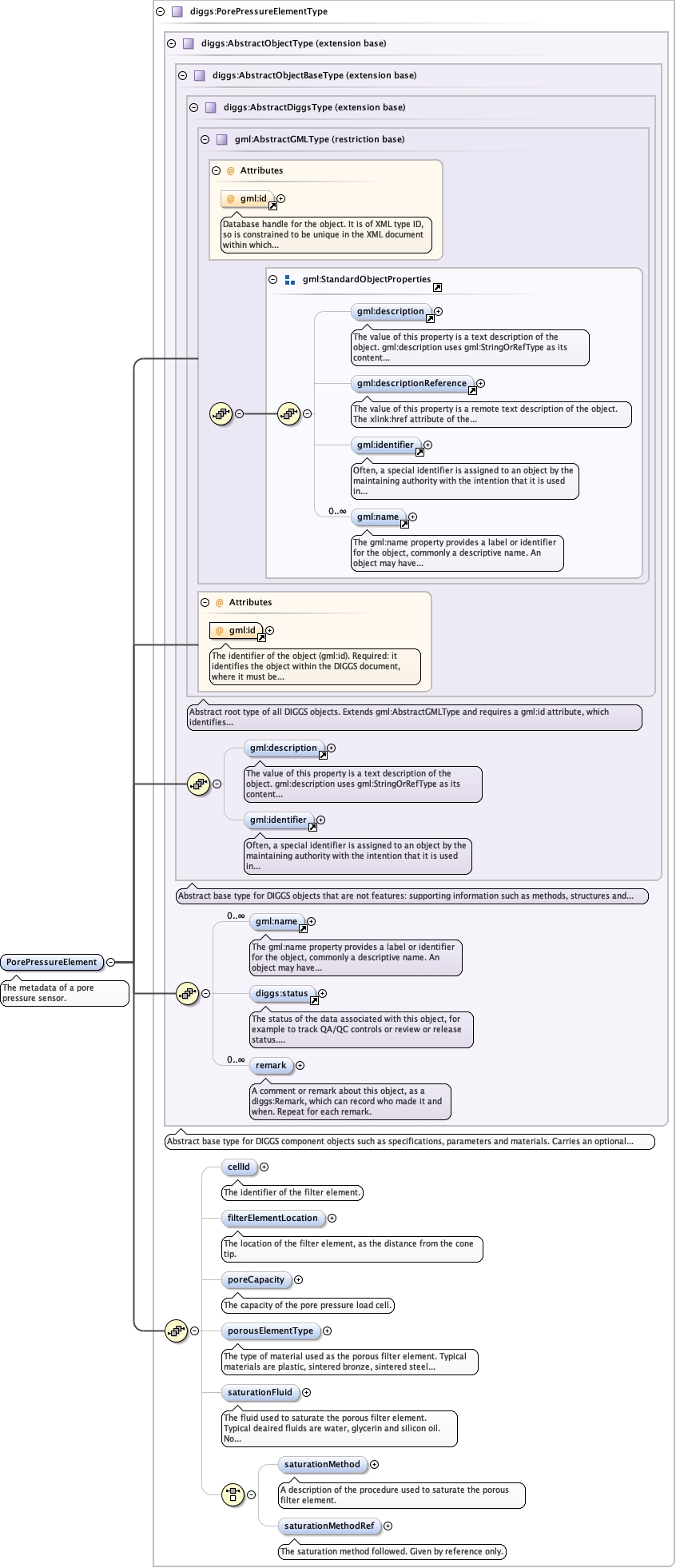
Task: Collapse the diggs:AbstractObjectType extension base
Action: coord(172,44)
